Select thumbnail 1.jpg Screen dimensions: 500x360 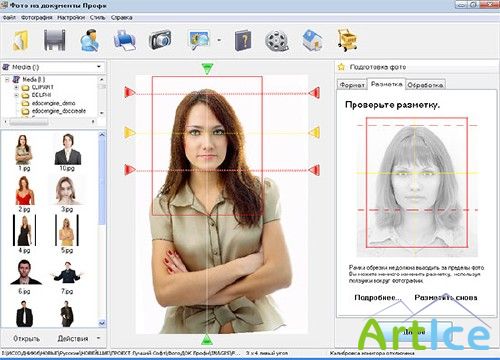(x=24, y=153)
